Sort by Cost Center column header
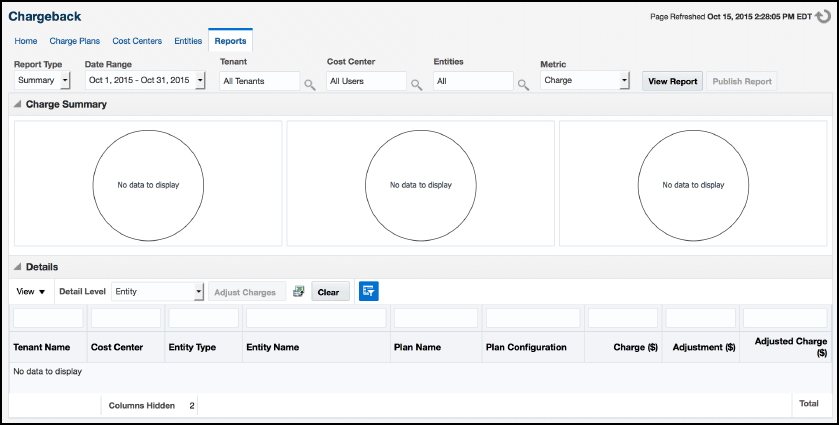Screen dimensions: 839x425 coord(126,347)
